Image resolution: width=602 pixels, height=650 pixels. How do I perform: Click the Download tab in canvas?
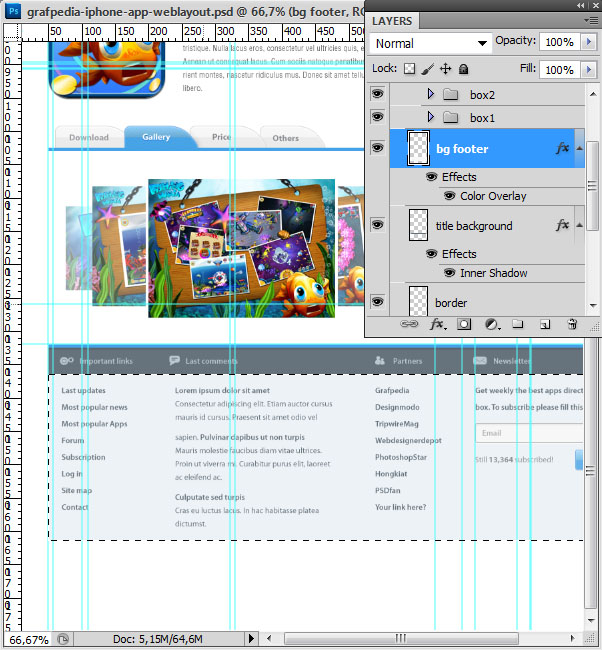pyautogui.click(x=89, y=137)
